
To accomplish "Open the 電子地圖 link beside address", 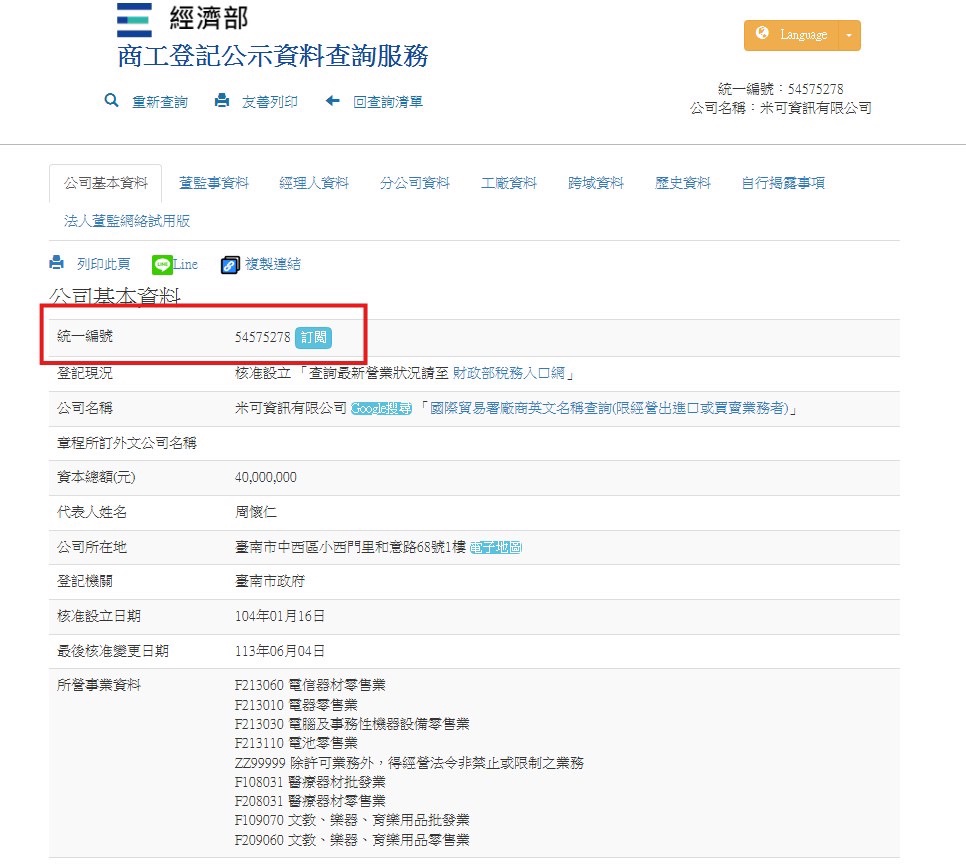I will 496,547.
